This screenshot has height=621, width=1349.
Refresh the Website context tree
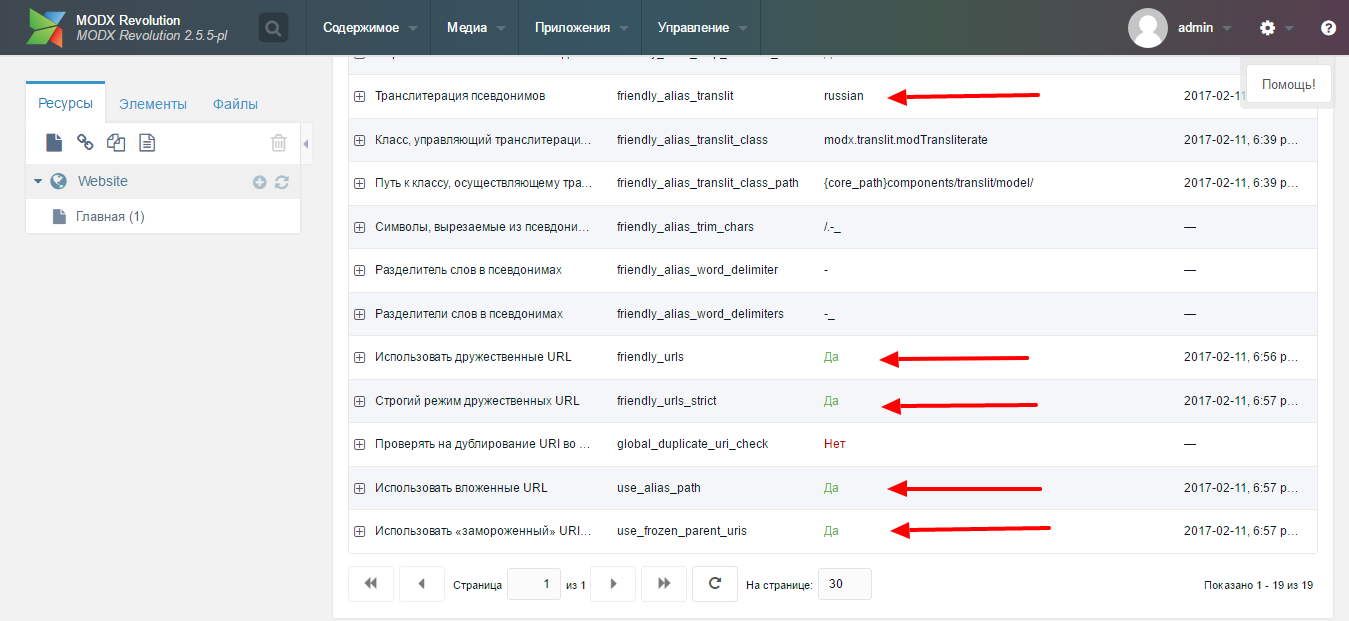pos(282,182)
